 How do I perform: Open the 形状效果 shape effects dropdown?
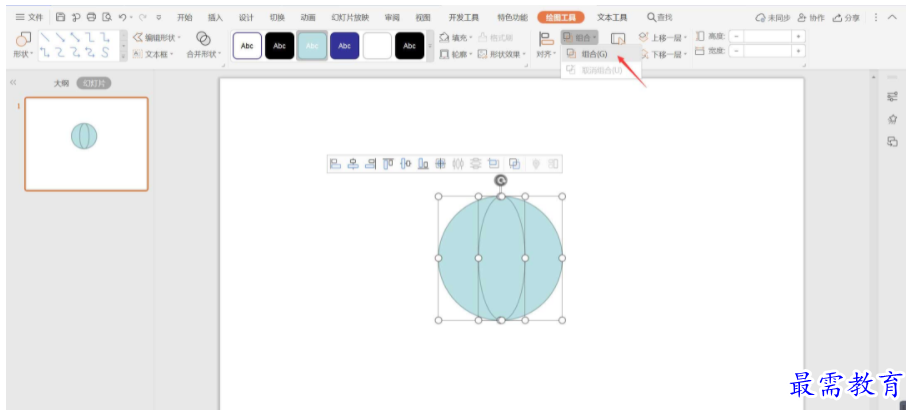pyautogui.click(x=502, y=54)
